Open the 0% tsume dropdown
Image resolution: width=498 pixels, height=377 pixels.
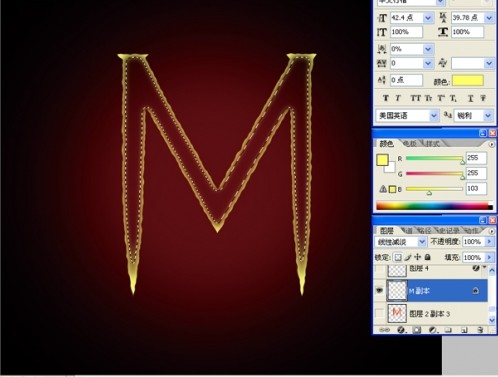pyautogui.click(x=428, y=49)
